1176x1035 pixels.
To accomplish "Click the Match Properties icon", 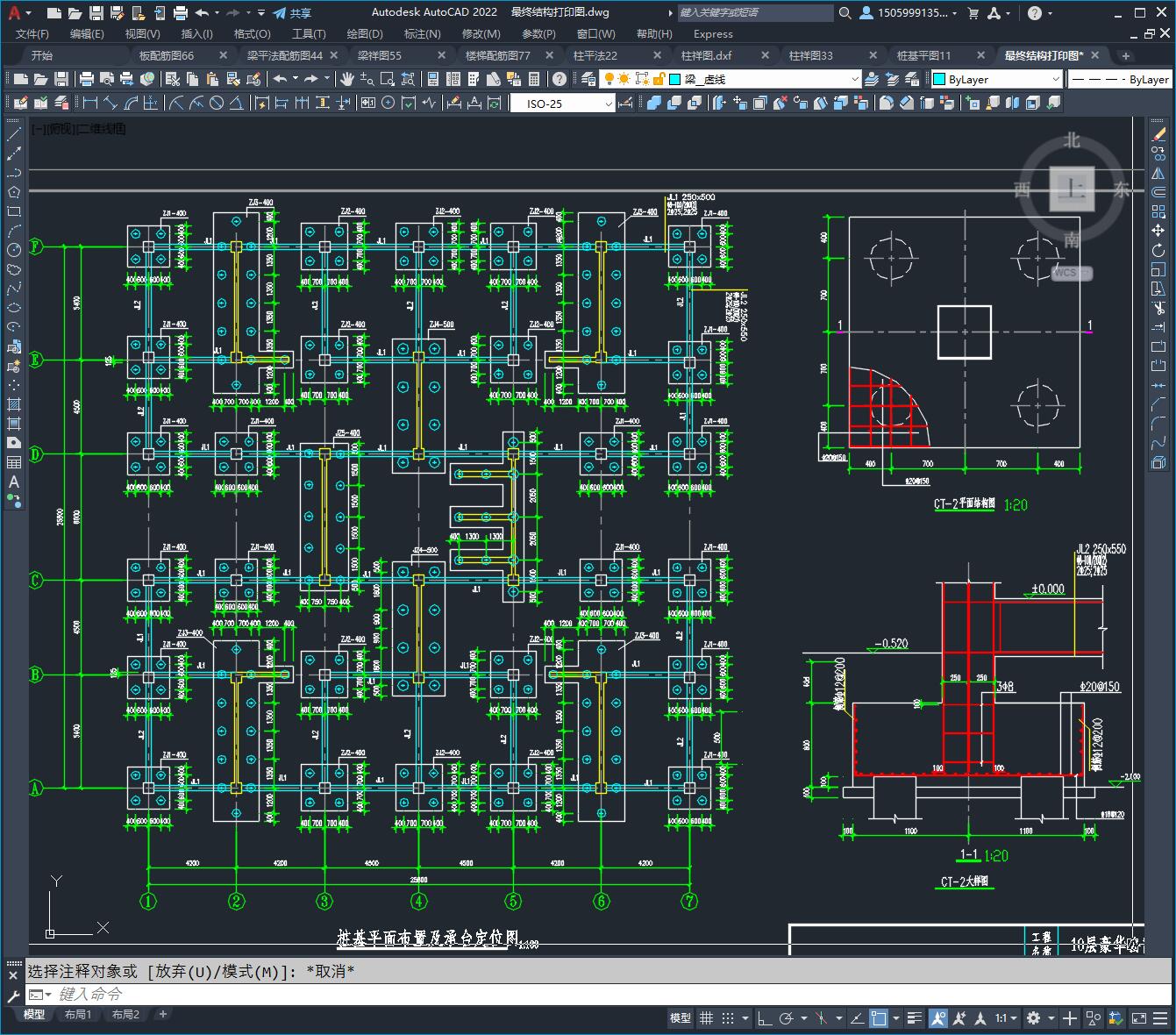I will coord(232,79).
